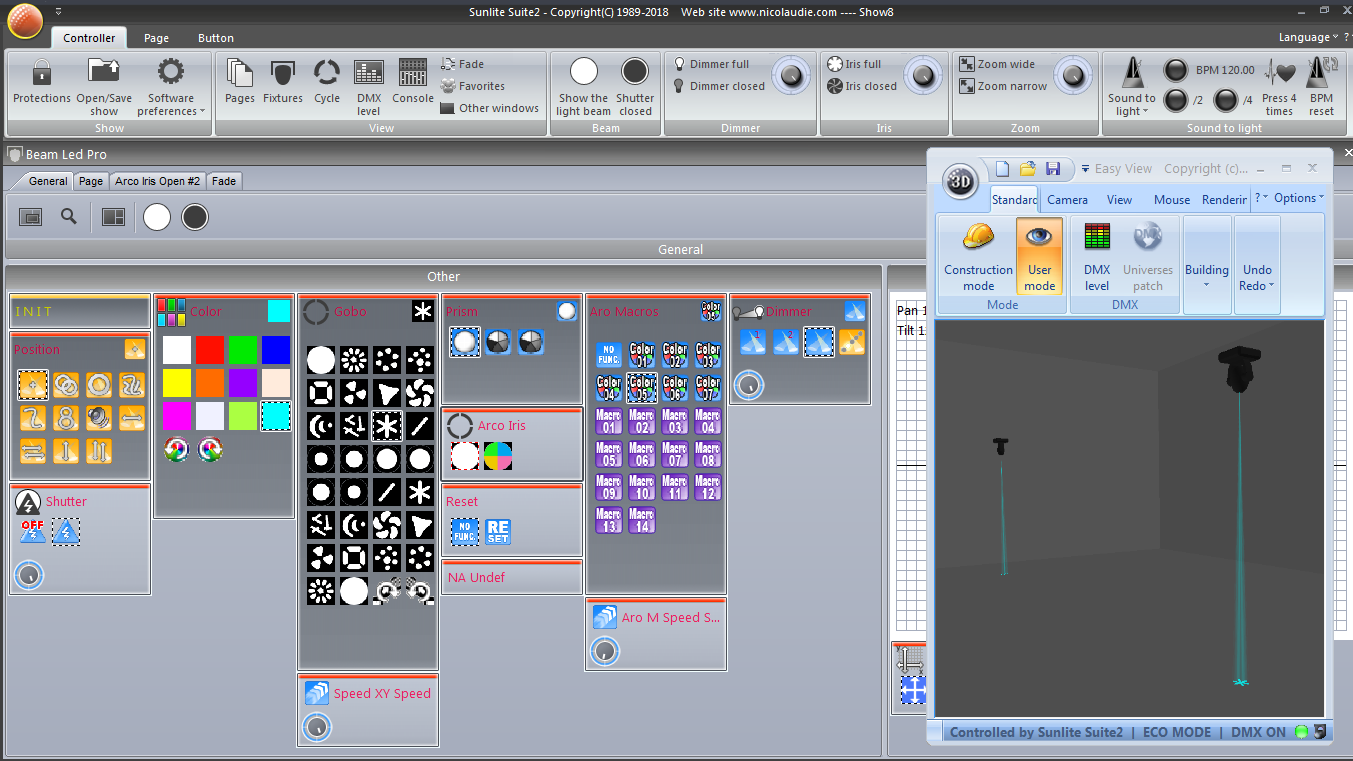Open the quick access arrow beside the Sunlite logo
The width and height of the screenshot is (1353, 761).
coord(58,11)
